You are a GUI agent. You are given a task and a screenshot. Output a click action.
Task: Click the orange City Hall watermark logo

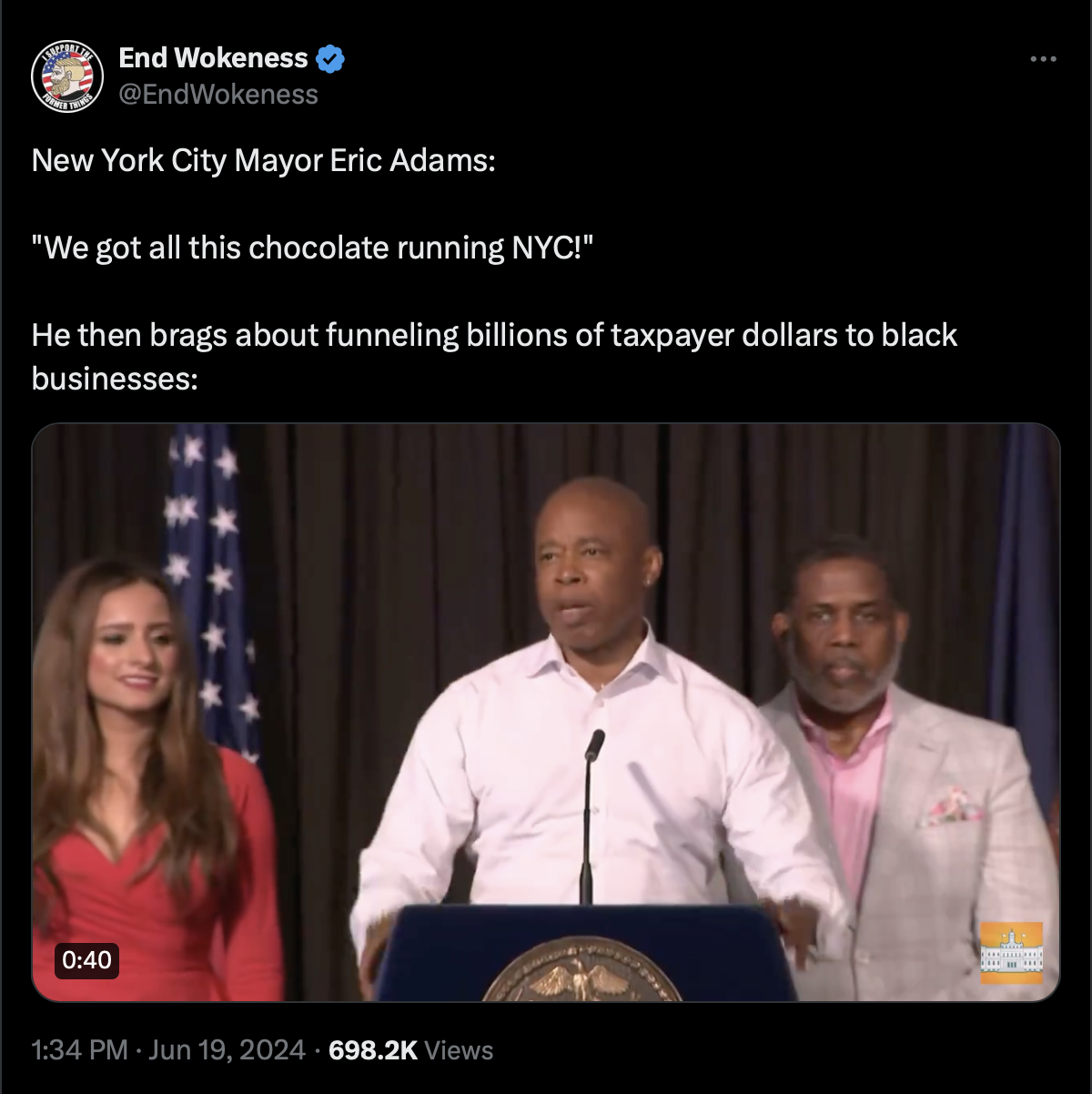click(x=1011, y=953)
